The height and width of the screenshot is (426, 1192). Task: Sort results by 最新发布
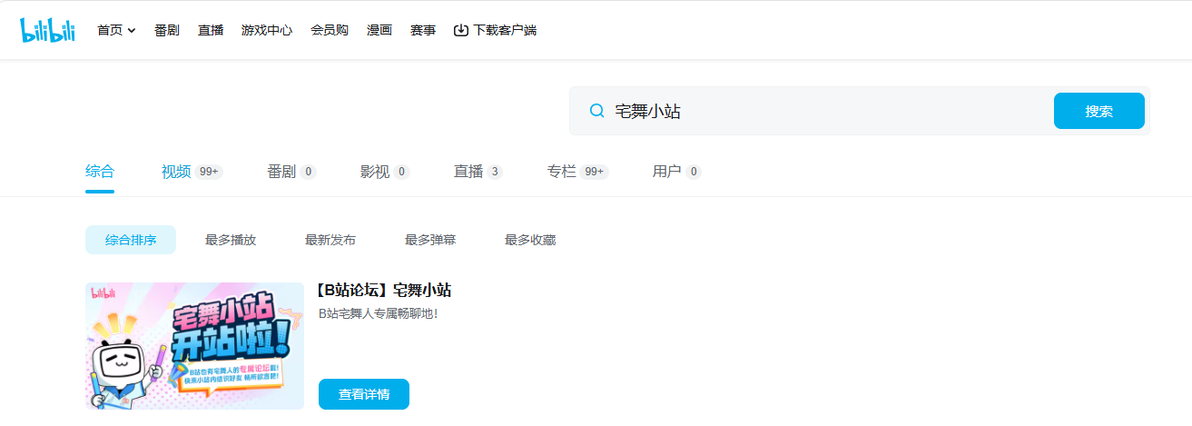tap(330, 240)
